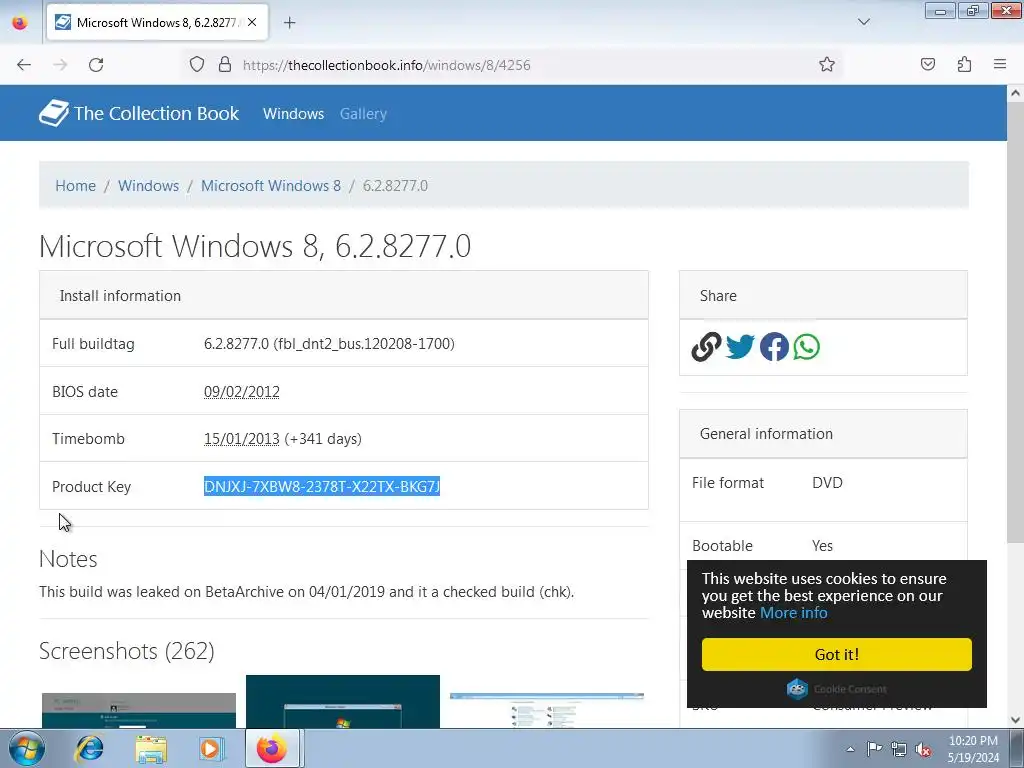Click More info cookie link
The width and height of the screenshot is (1024, 768).
pyautogui.click(x=793, y=613)
